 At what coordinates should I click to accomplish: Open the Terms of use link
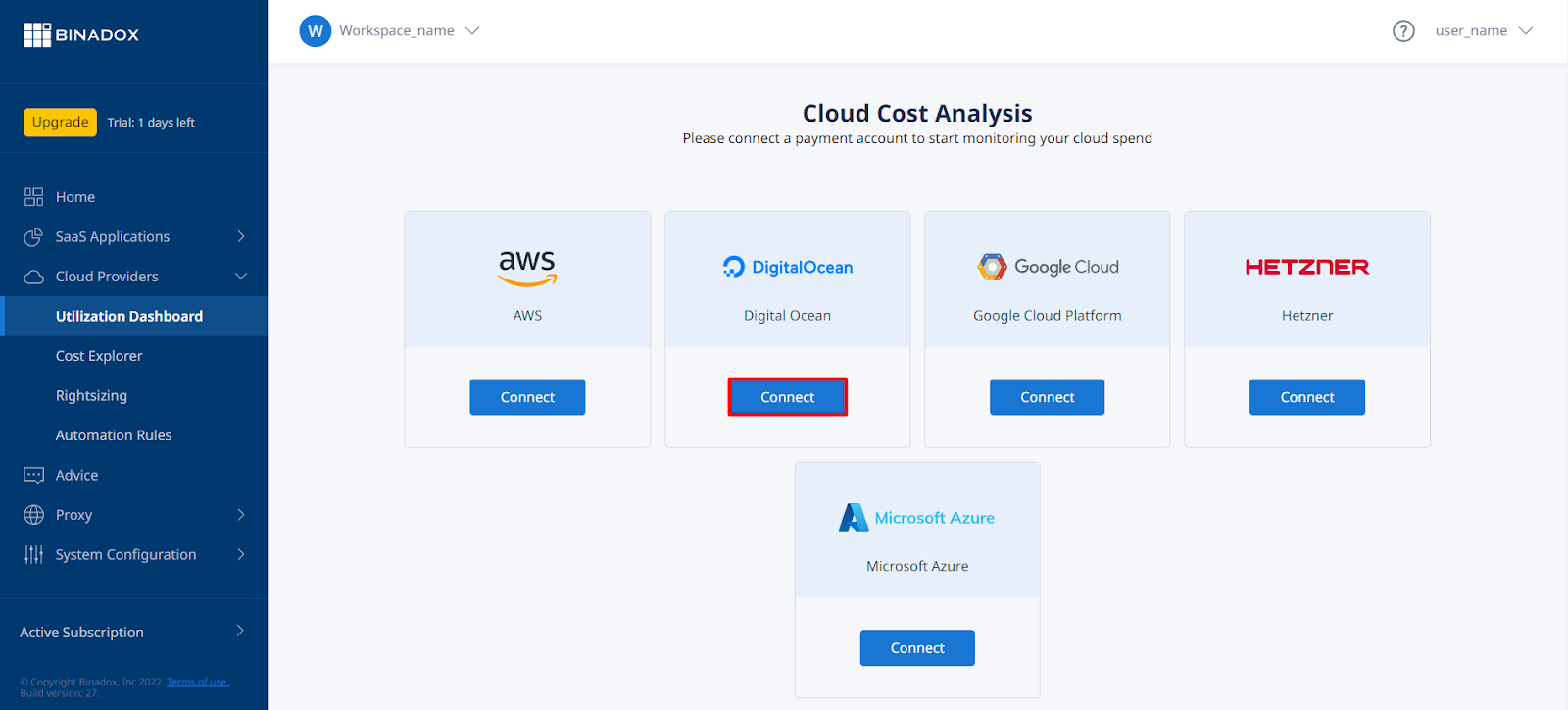click(197, 682)
